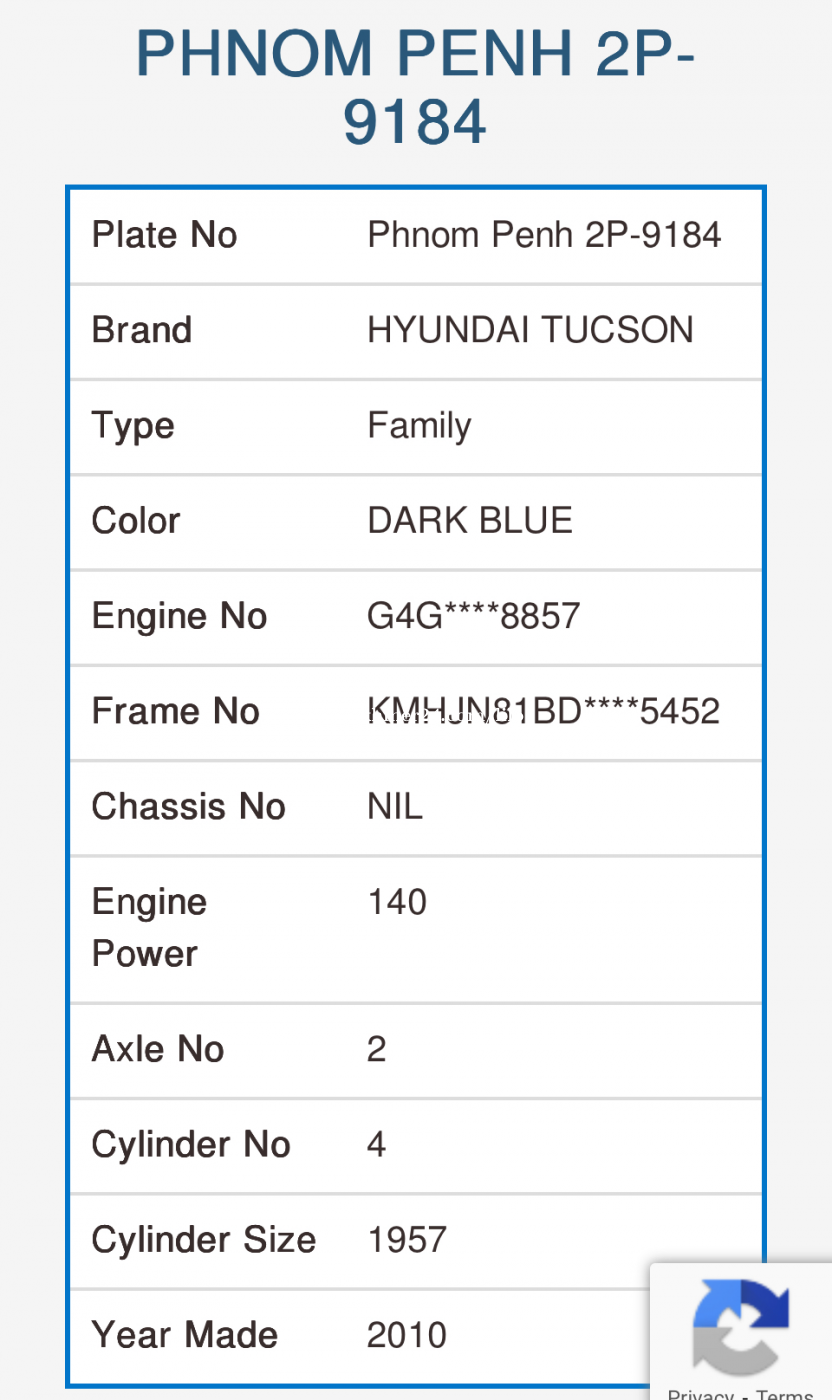Click the Engine Power row label
The height and width of the screenshot is (1400, 832).
149,928
